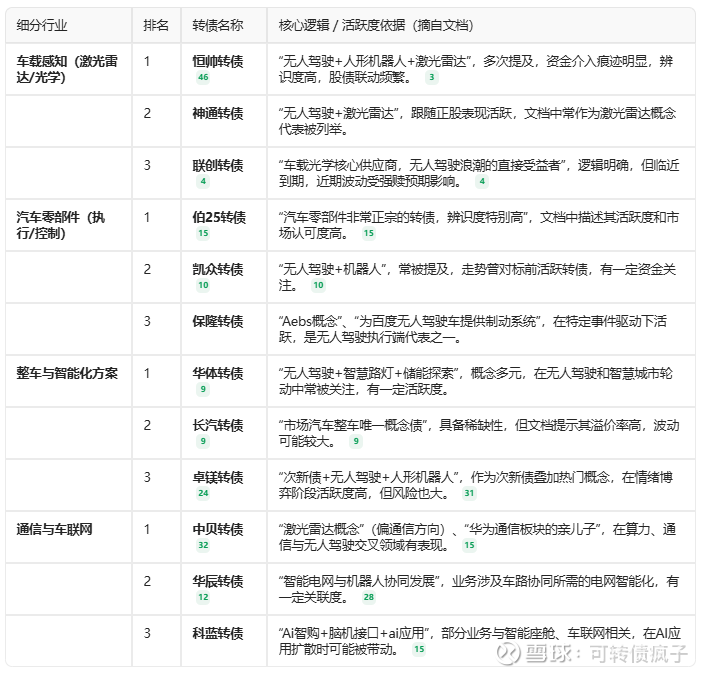Screen dimensions: 709x675
Task: Open citation 9 after 可能较大 text
Action: tap(356, 441)
